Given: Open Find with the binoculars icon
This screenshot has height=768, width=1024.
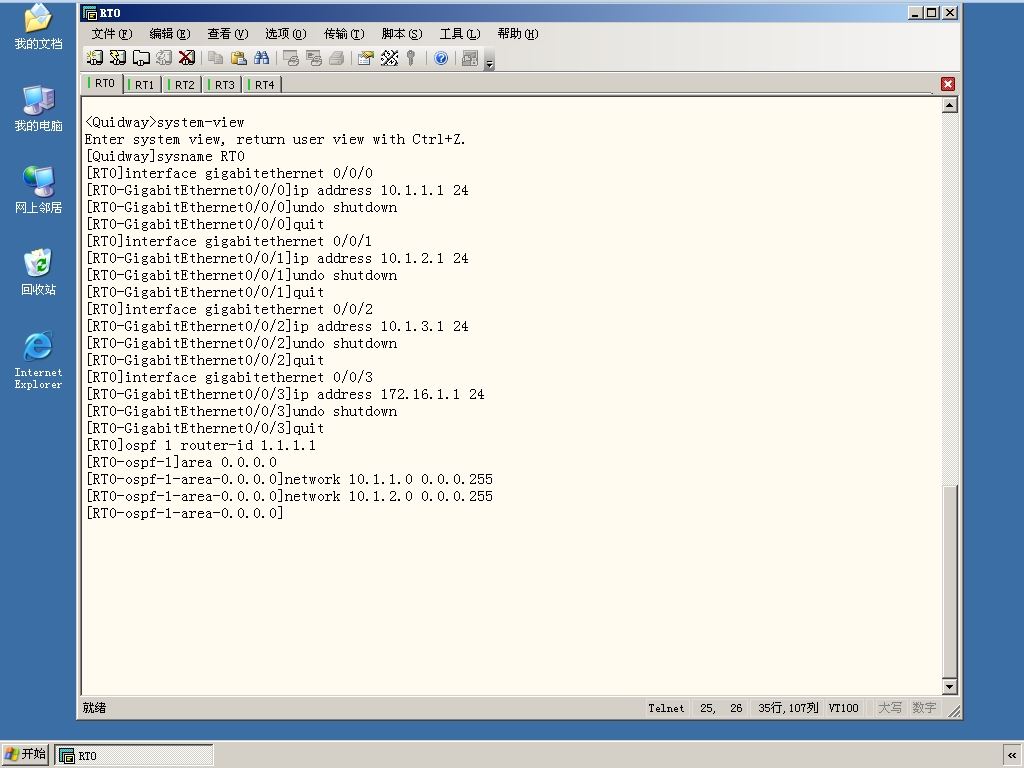Looking at the screenshot, I should click(261, 58).
